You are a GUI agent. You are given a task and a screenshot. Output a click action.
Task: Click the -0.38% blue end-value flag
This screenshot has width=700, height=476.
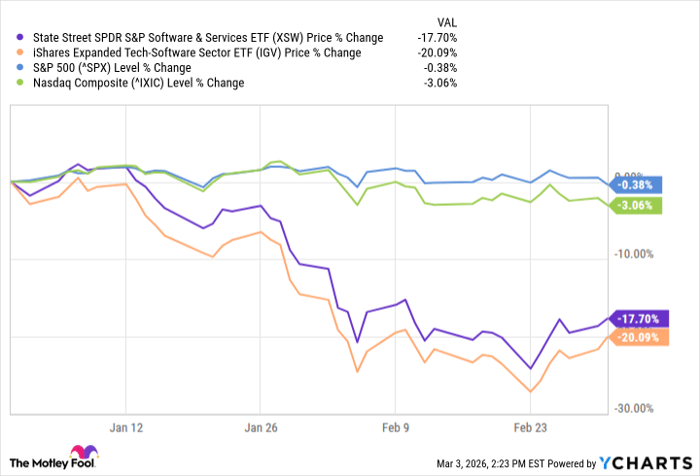click(x=638, y=185)
